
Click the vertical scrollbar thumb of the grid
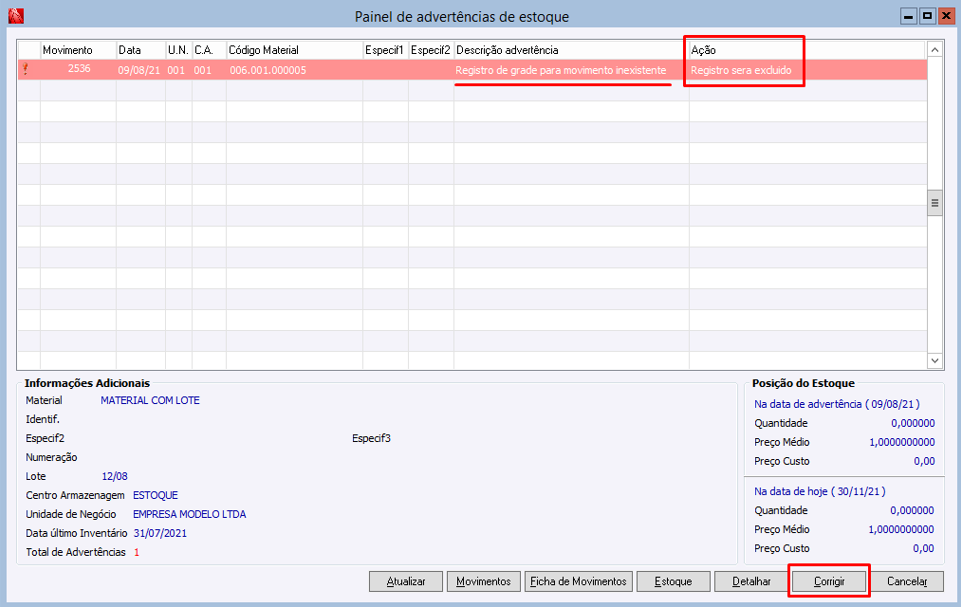[x=935, y=203]
